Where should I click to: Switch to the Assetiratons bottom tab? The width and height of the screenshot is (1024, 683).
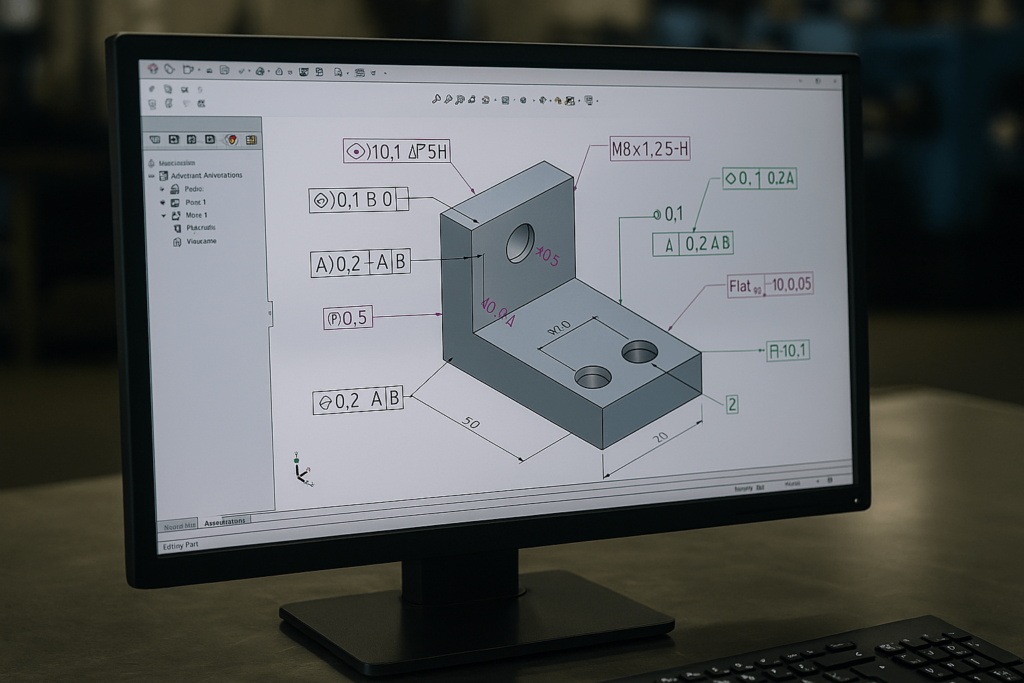(226, 522)
